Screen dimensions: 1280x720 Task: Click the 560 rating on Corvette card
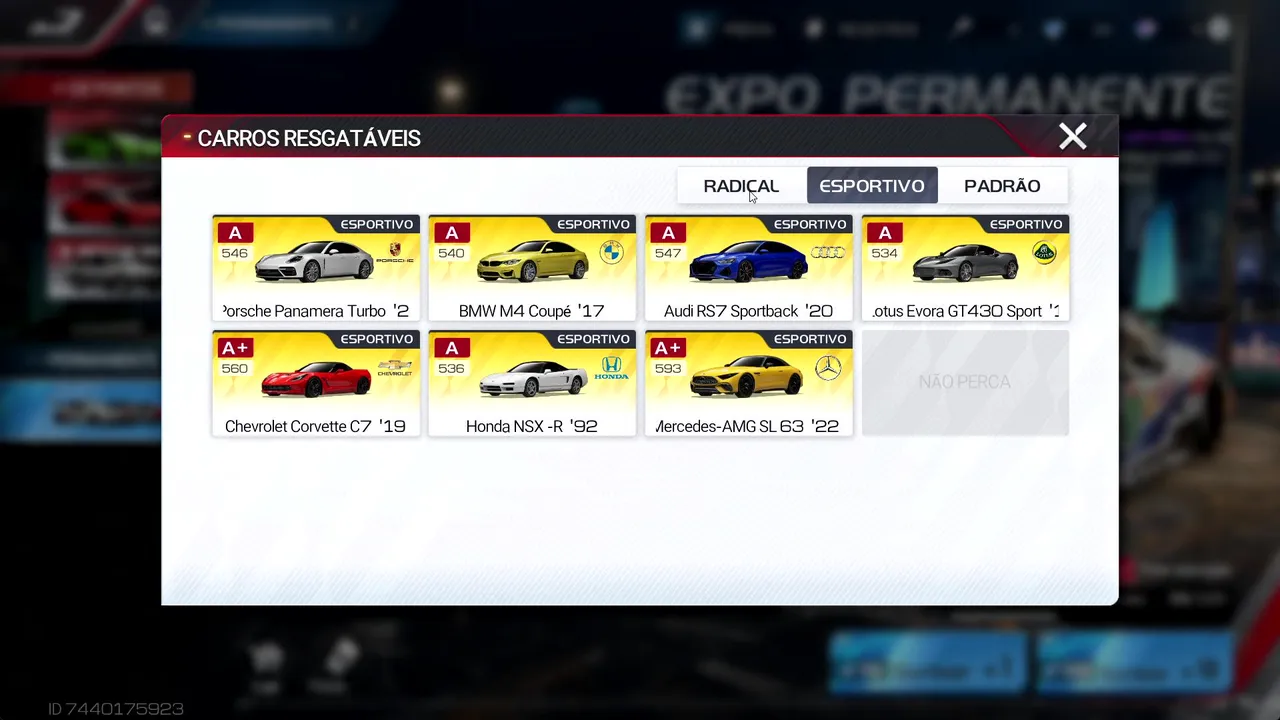tap(235, 369)
